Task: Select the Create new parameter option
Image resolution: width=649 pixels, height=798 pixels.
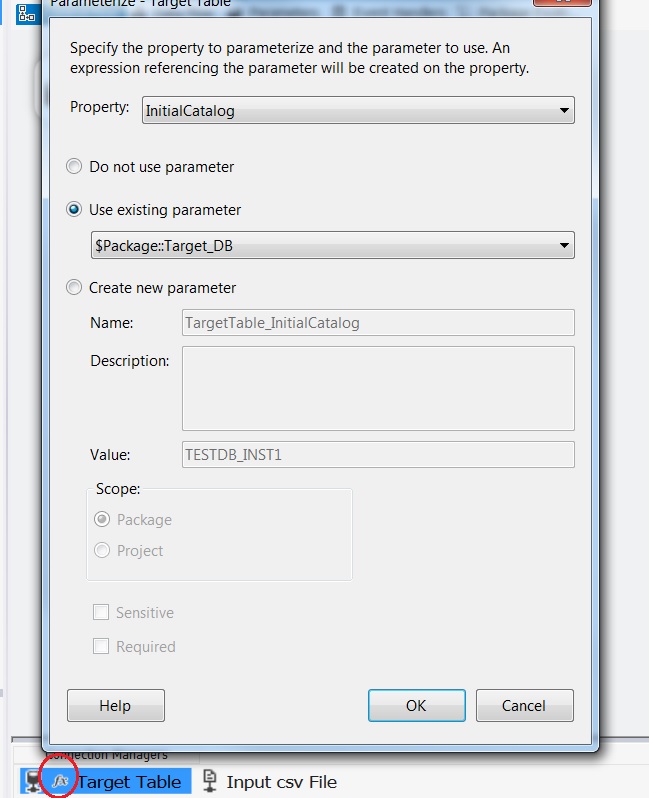Action: coord(74,288)
